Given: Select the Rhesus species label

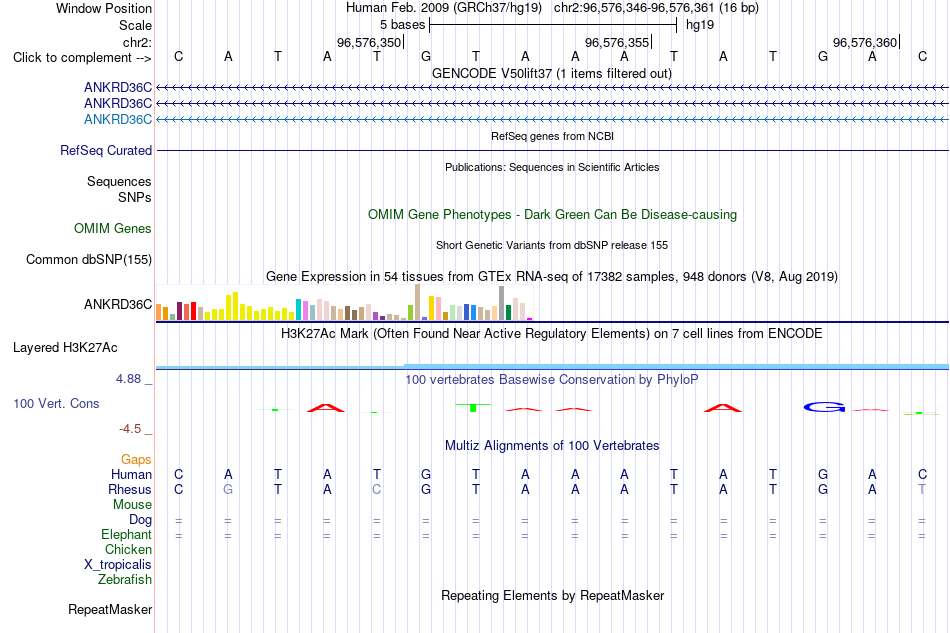Looking at the screenshot, I should pyautogui.click(x=130, y=489).
